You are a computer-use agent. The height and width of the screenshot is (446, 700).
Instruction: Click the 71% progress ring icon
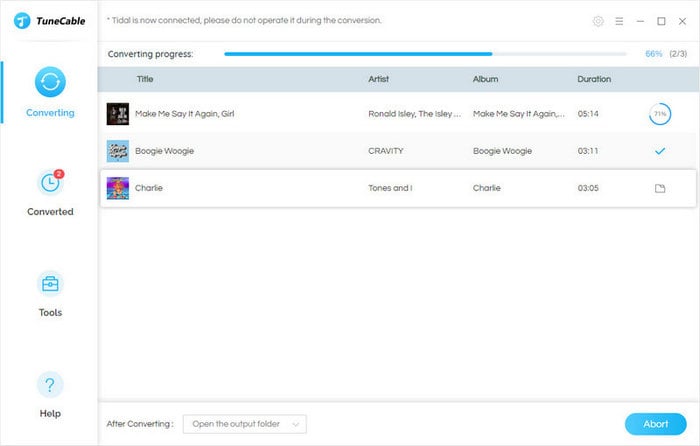[660, 114]
